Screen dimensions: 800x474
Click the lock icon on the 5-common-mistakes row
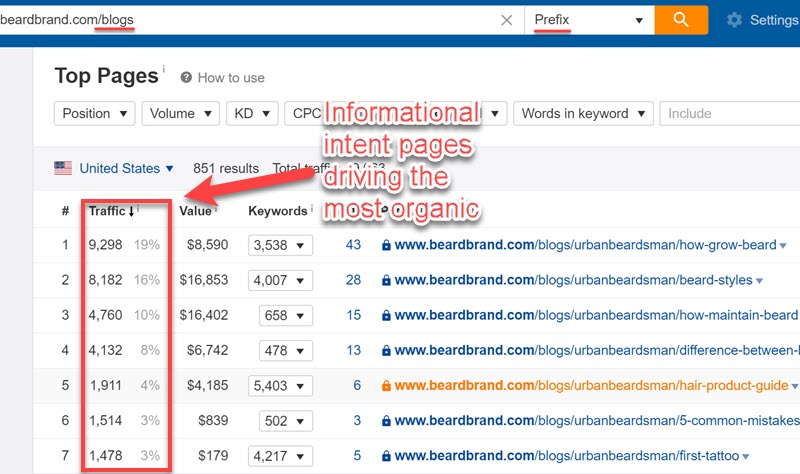386,421
